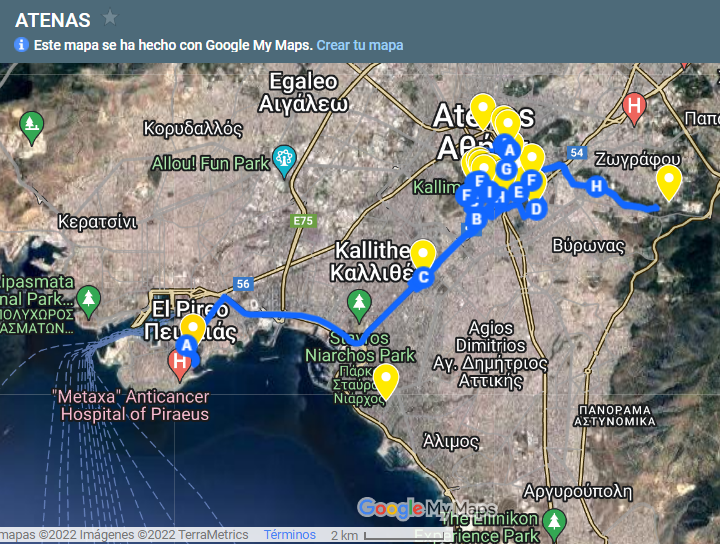Image resolution: width=720 pixels, height=556 pixels.
Task: Click the 'Allou! Fun Park' label
Action: (x=210, y=163)
